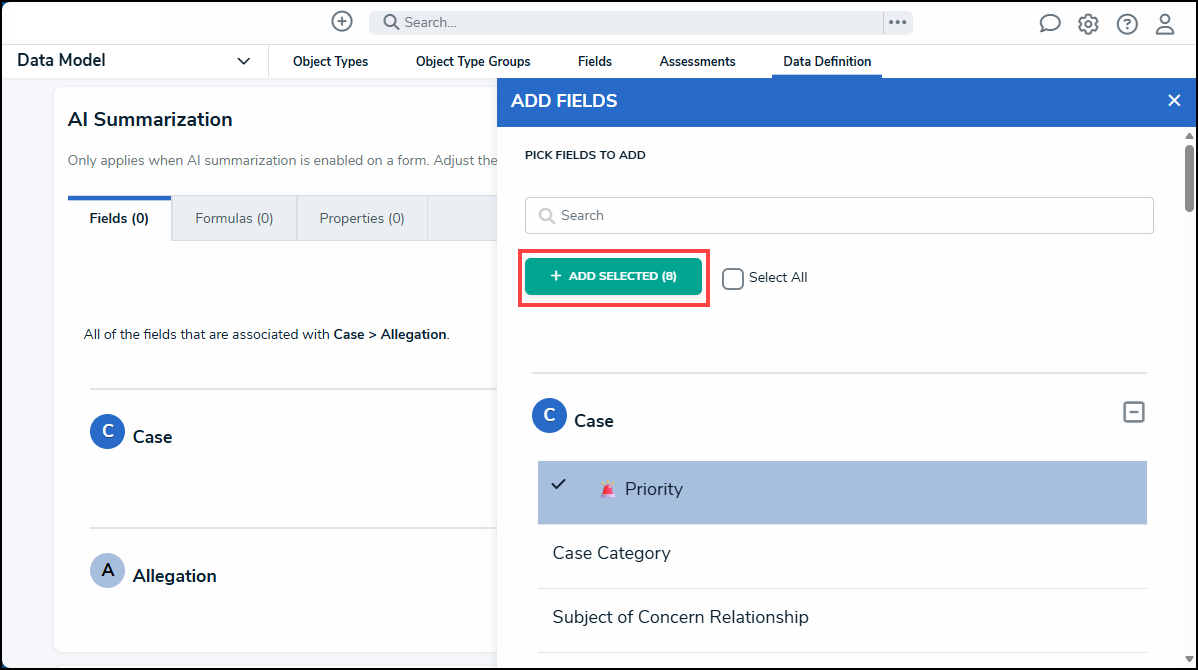This screenshot has width=1198, height=670.
Task: Open the Object Type Groups tab
Action: pyautogui.click(x=473, y=61)
